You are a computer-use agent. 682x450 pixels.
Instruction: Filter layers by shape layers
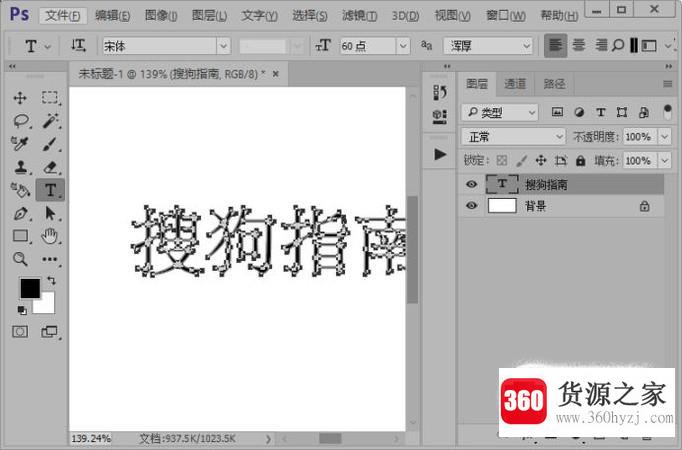[622, 113]
